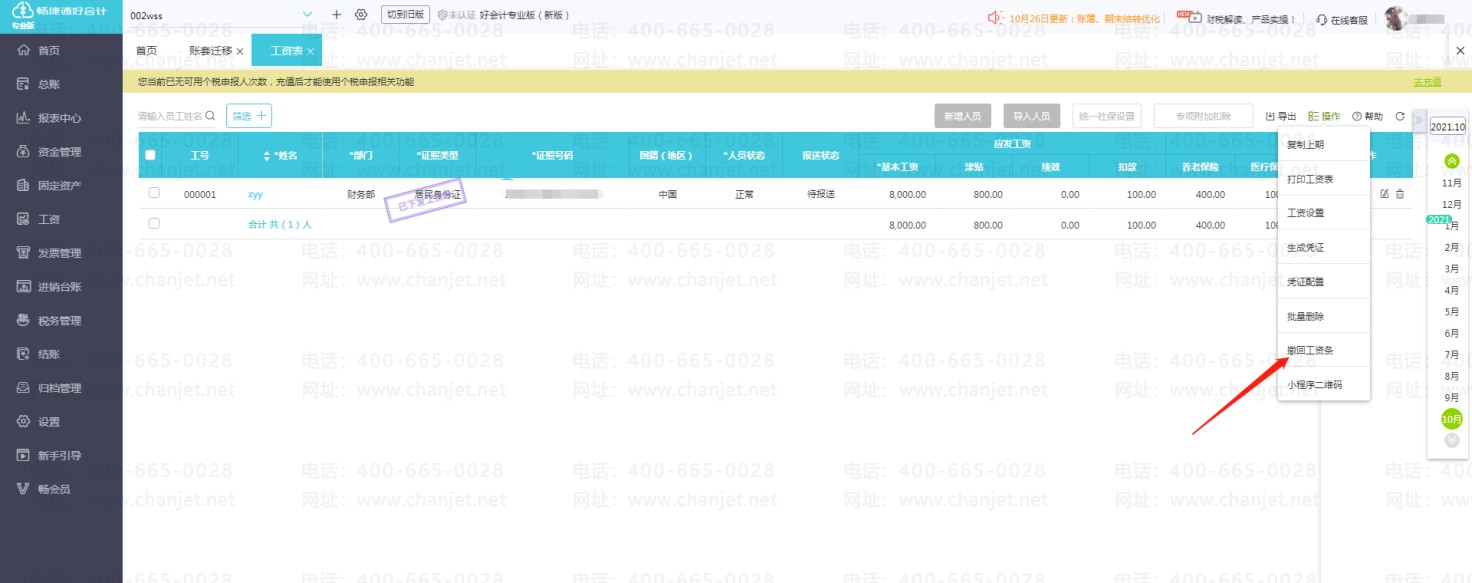Screen dimensions: 1472x583
Task: Open 税务管理 in the left sidebar
Action: click(x=60, y=321)
